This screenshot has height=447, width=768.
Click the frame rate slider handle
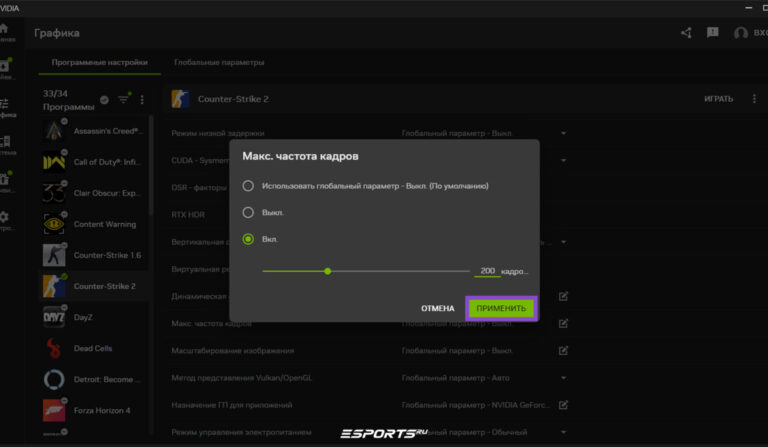328,271
